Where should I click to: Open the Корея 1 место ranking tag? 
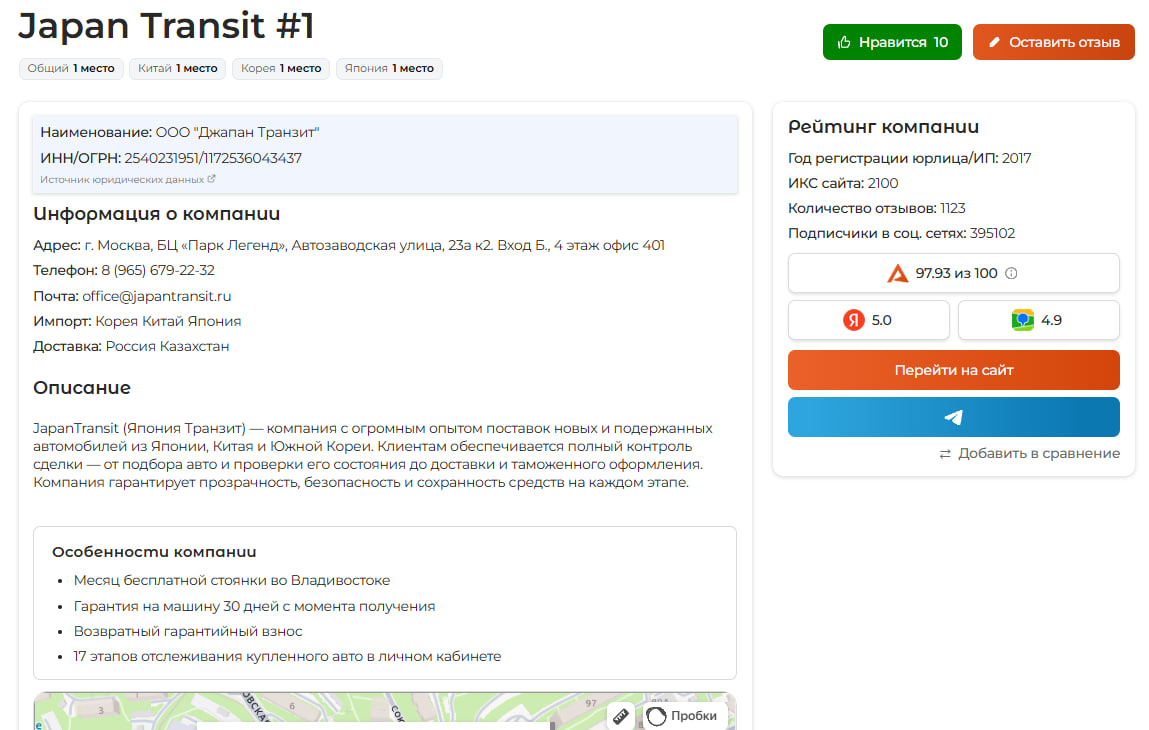coord(281,68)
